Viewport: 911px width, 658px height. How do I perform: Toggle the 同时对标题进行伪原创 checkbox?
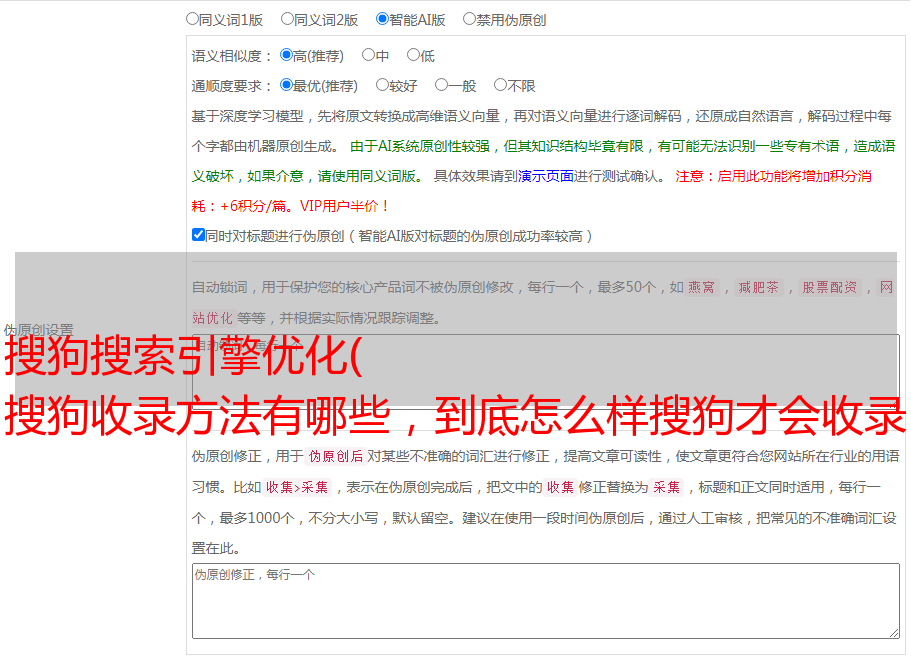[x=198, y=235]
